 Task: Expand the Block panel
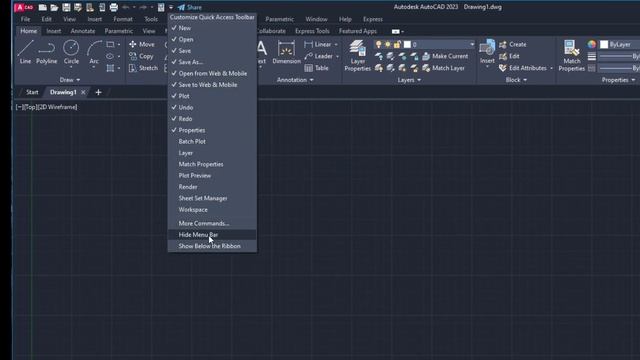click(516, 80)
